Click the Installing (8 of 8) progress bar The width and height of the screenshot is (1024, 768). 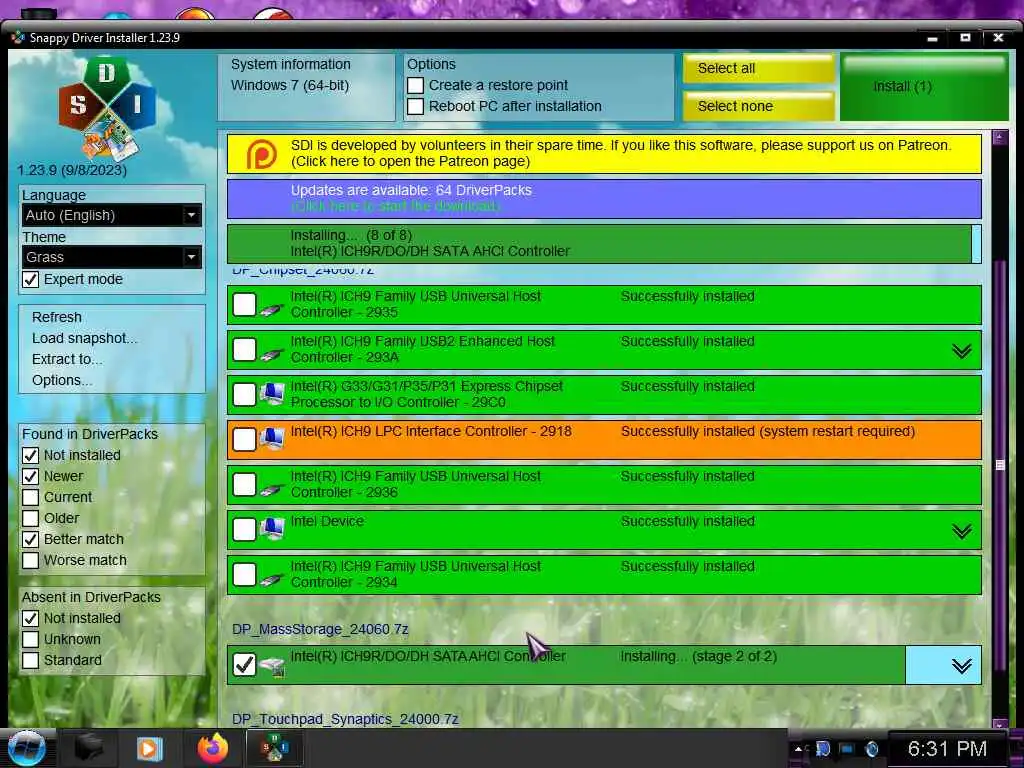pyautogui.click(x=604, y=244)
